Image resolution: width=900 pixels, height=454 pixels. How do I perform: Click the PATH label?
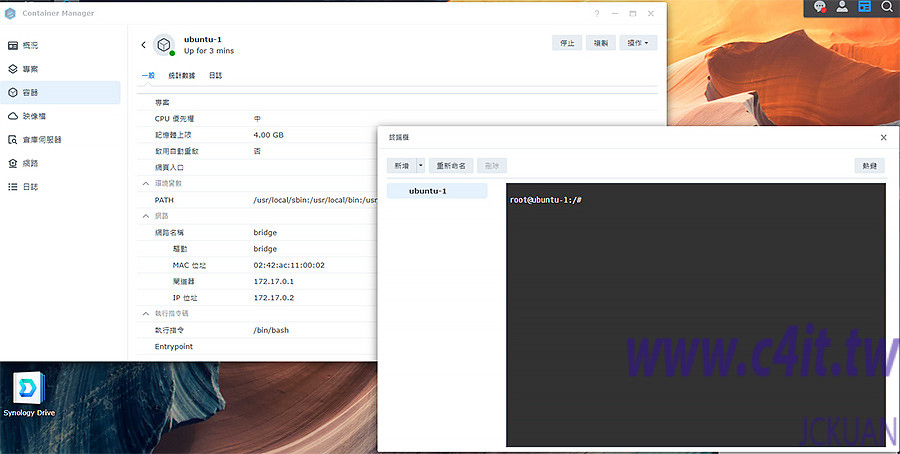[x=164, y=200]
